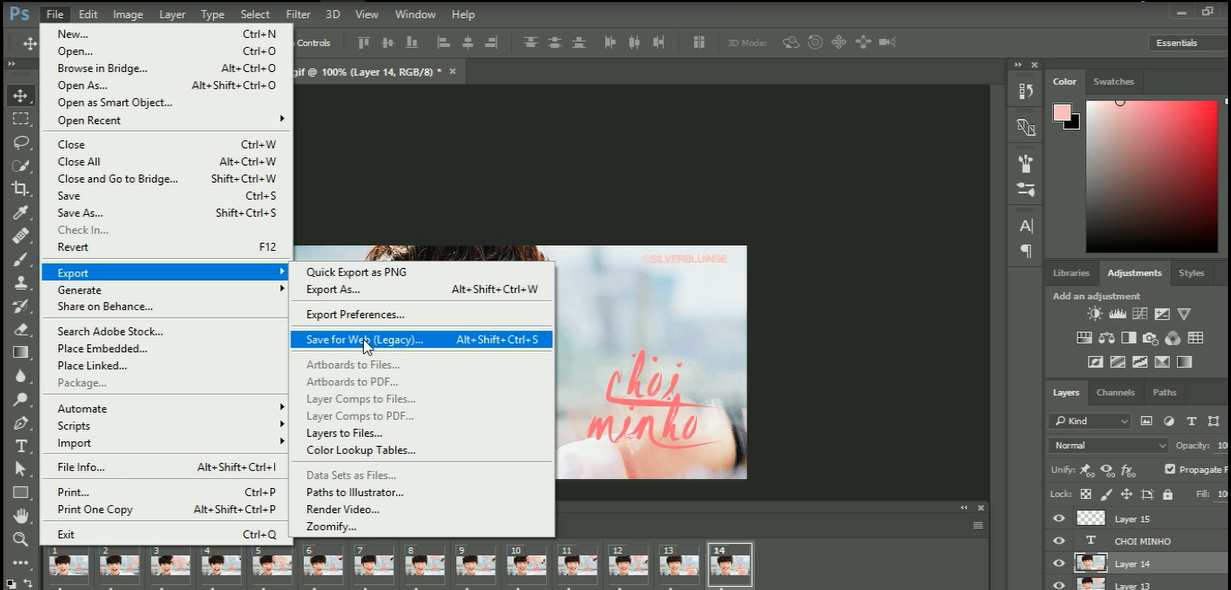Toggle visibility of Layer 14
The image size is (1231, 590).
[x=1059, y=563]
